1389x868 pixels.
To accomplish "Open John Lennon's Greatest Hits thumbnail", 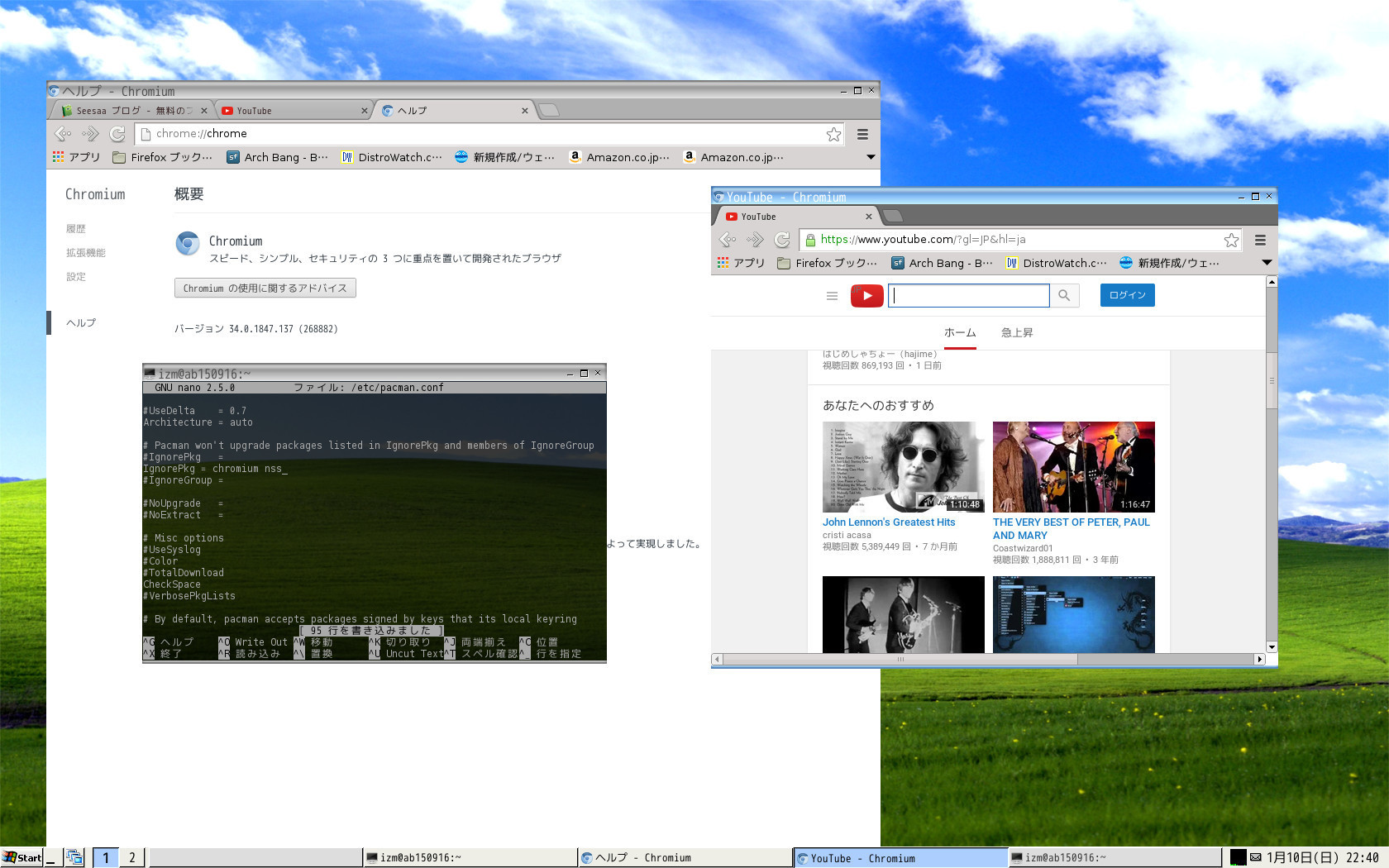I will [904, 467].
